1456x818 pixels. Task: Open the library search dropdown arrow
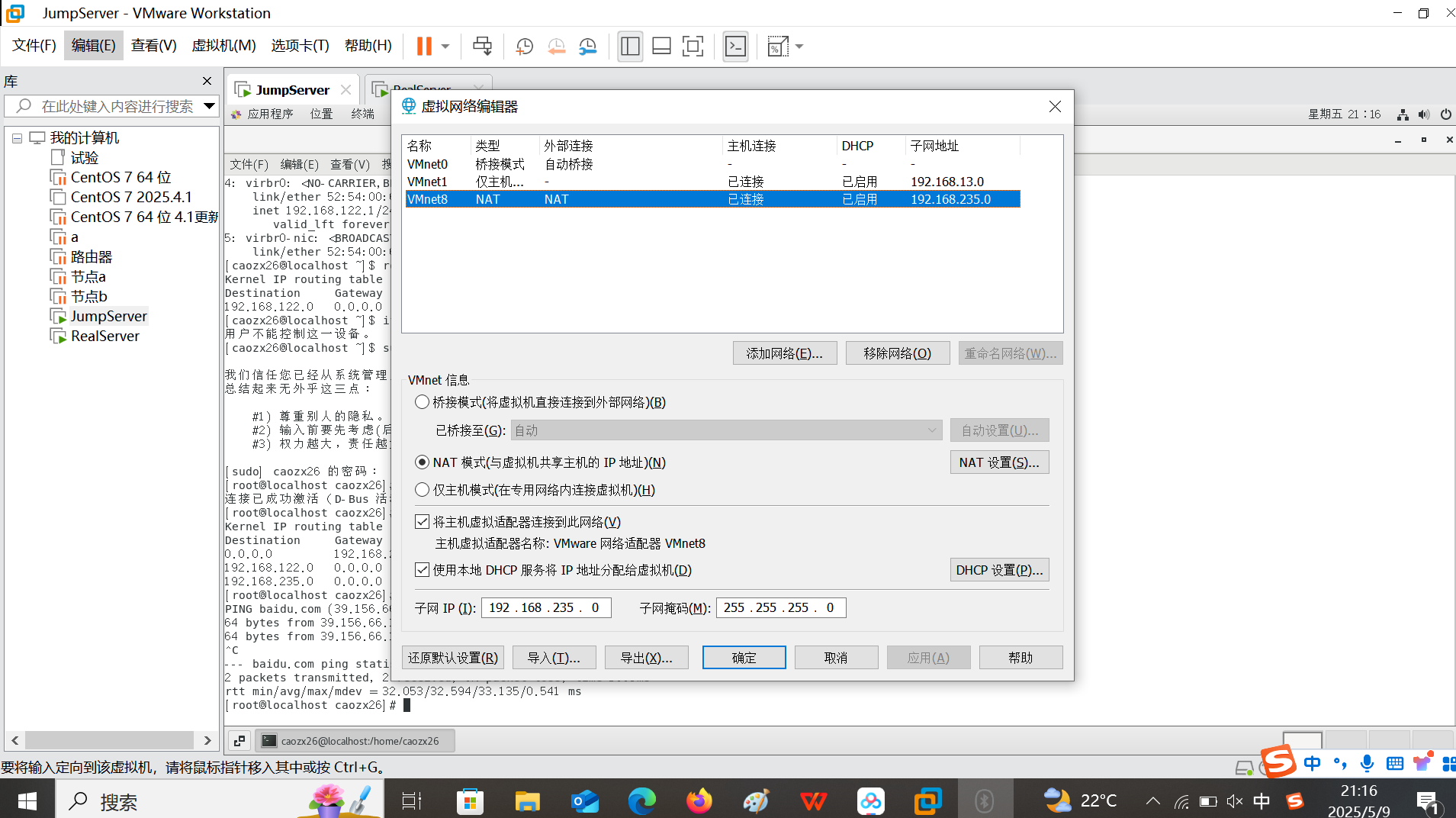(x=209, y=106)
